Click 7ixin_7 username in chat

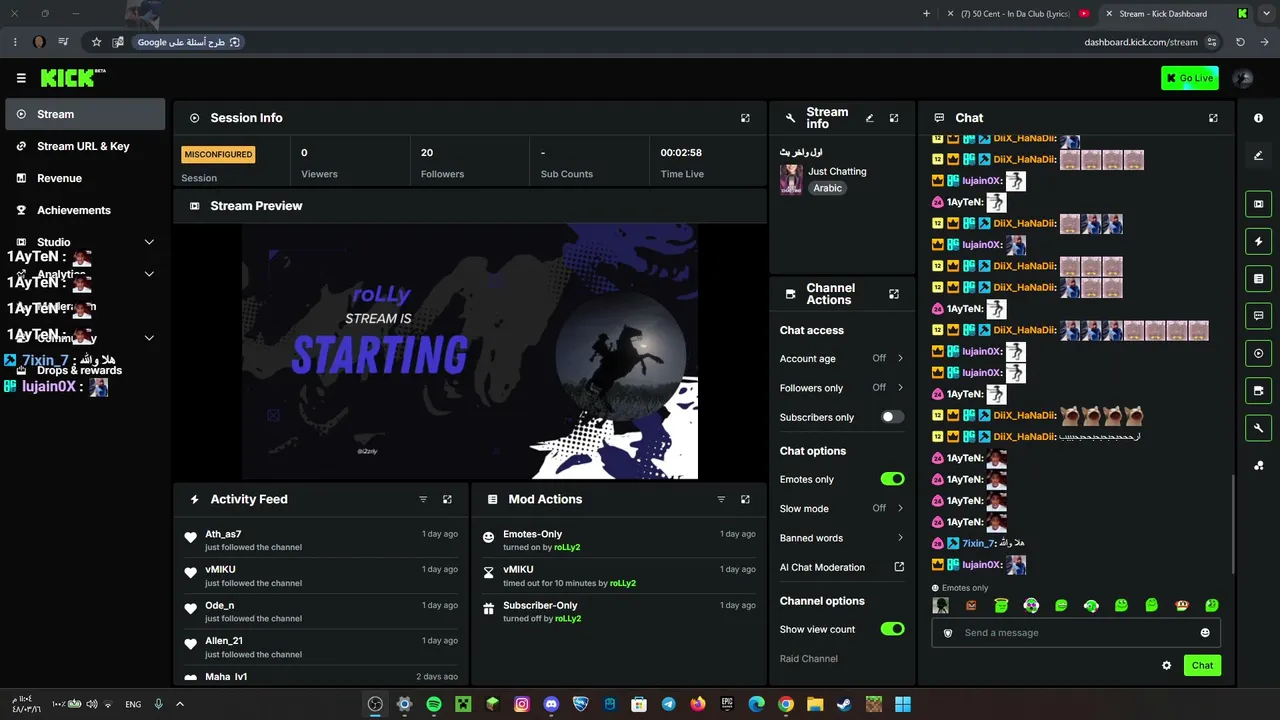click(978, 543)
